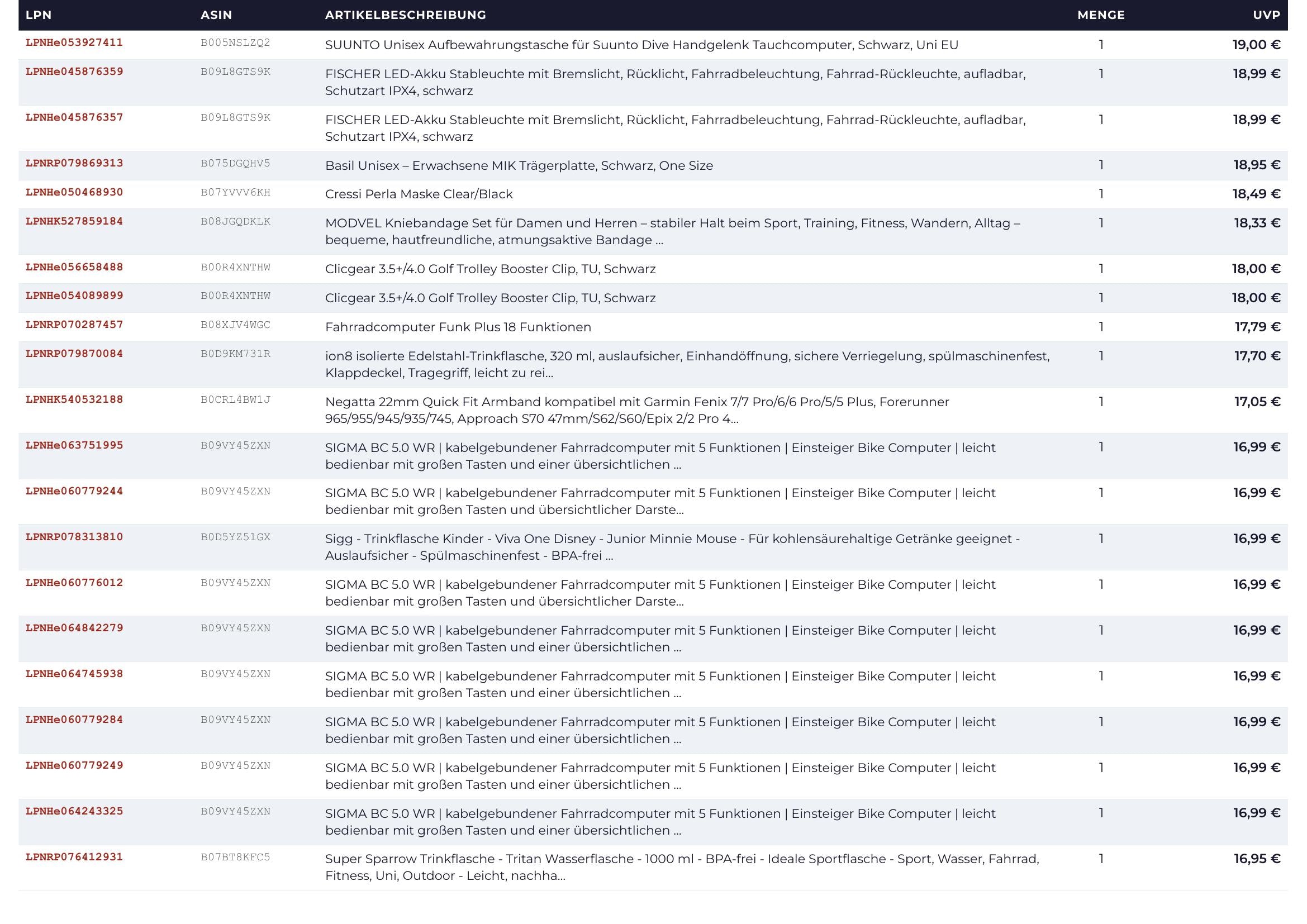Screen dimensions: 1307x924
Task: Select LPN LPNHe060779284
Action: click(74, 720)
